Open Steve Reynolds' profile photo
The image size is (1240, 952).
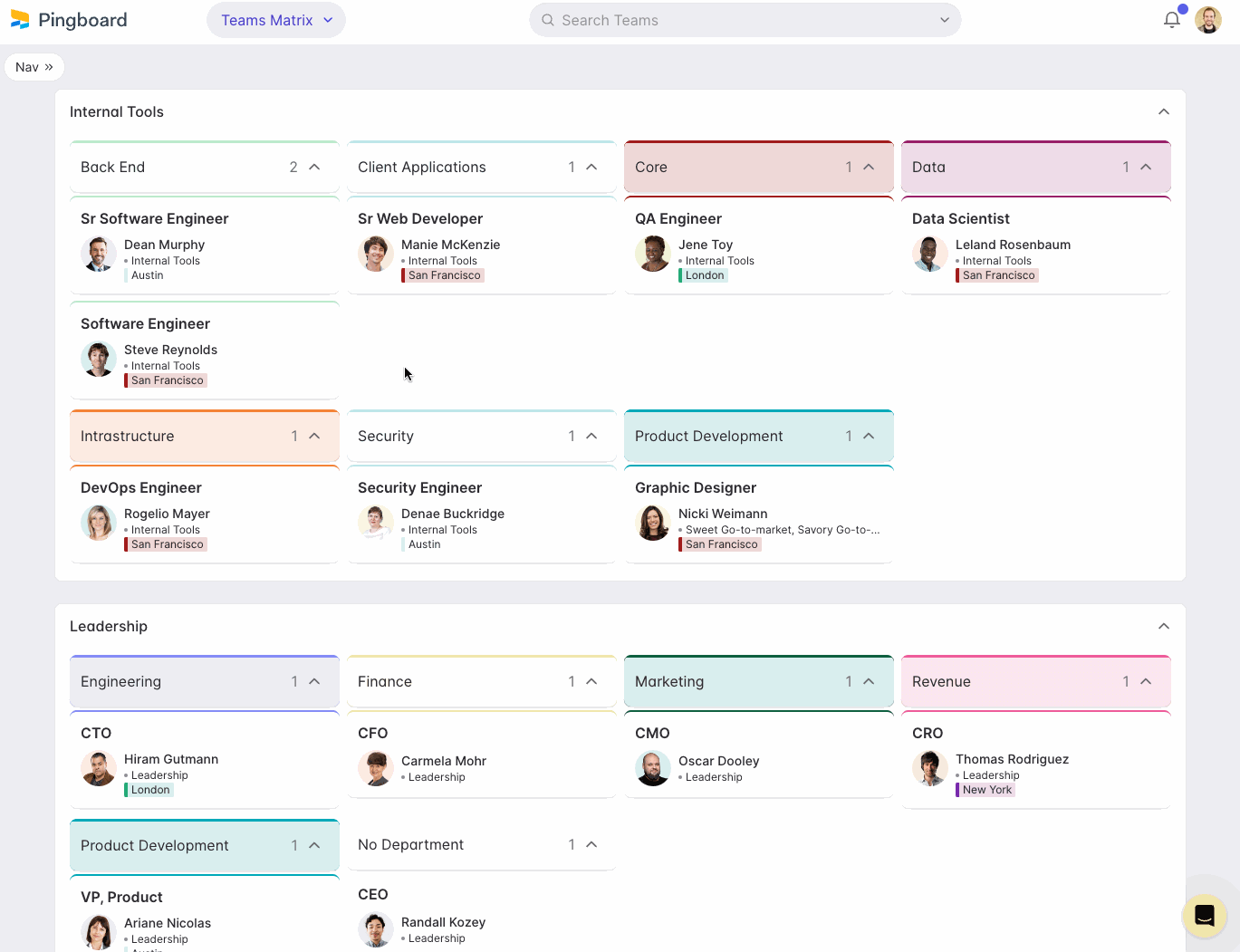(98, 359)
